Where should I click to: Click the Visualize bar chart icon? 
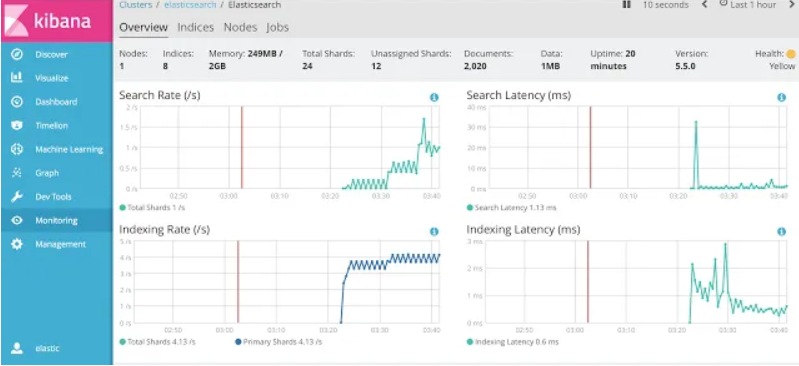[x=17, y=77]
